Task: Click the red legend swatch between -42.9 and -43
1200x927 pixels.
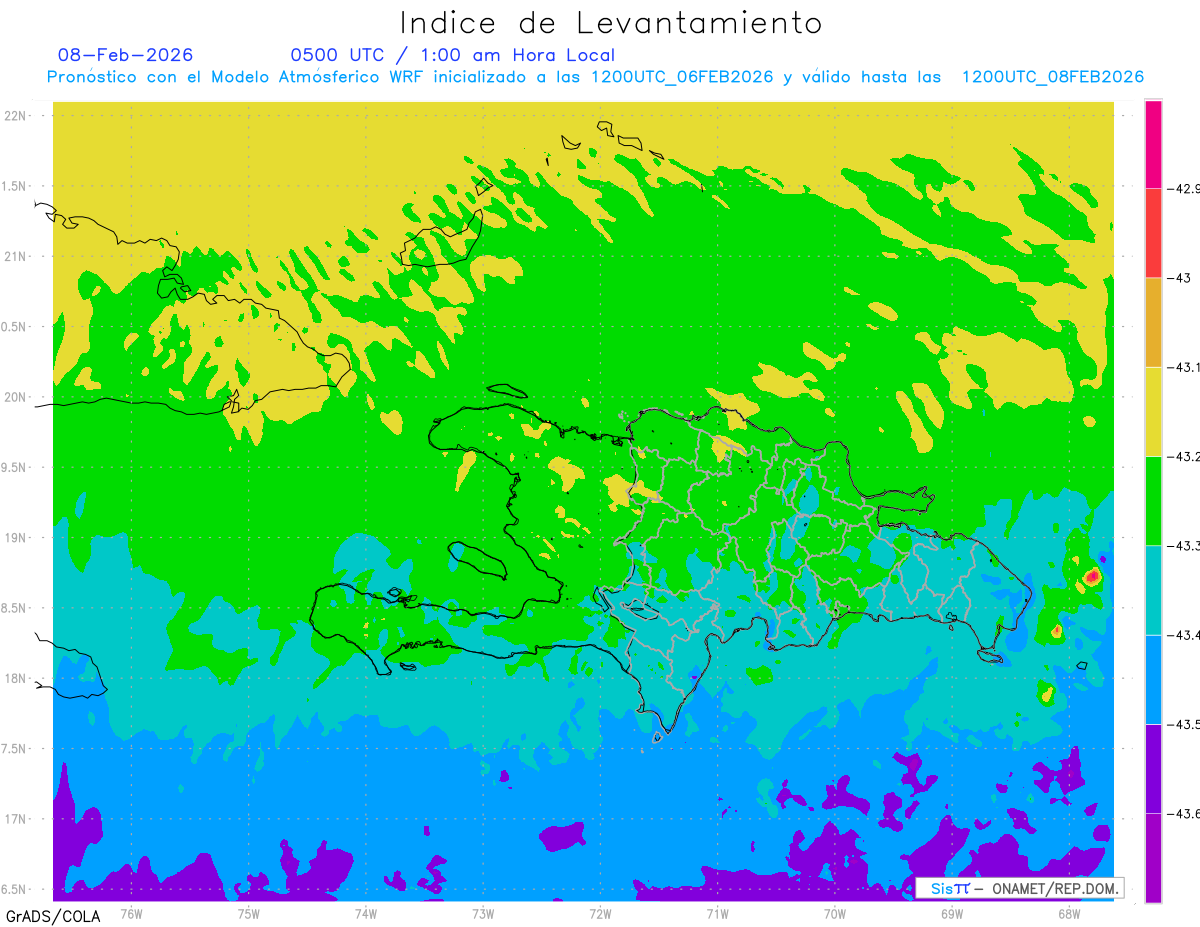Action: click(x=1153, y=233)
